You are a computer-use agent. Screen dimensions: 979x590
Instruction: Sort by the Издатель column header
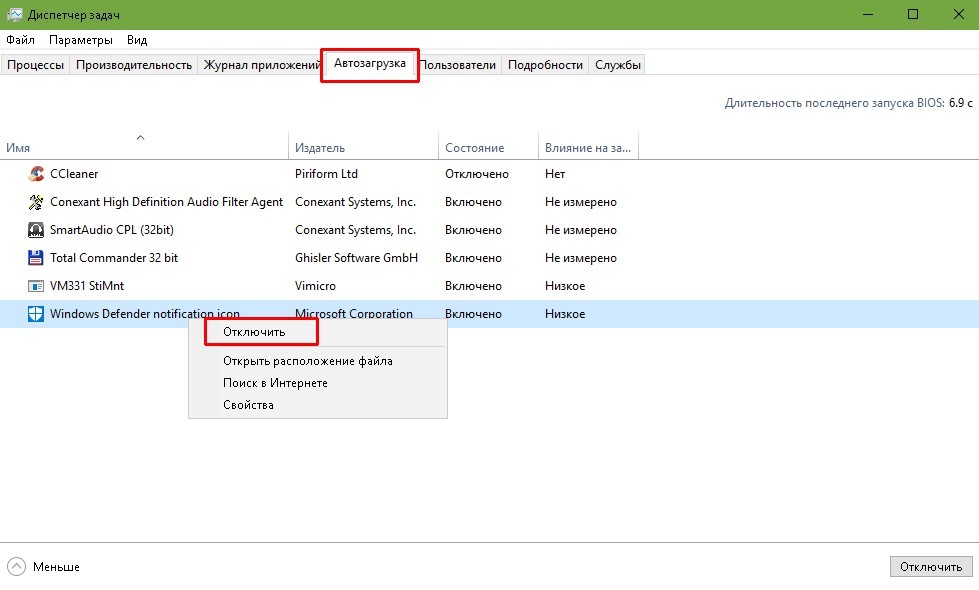pos(363,147)
